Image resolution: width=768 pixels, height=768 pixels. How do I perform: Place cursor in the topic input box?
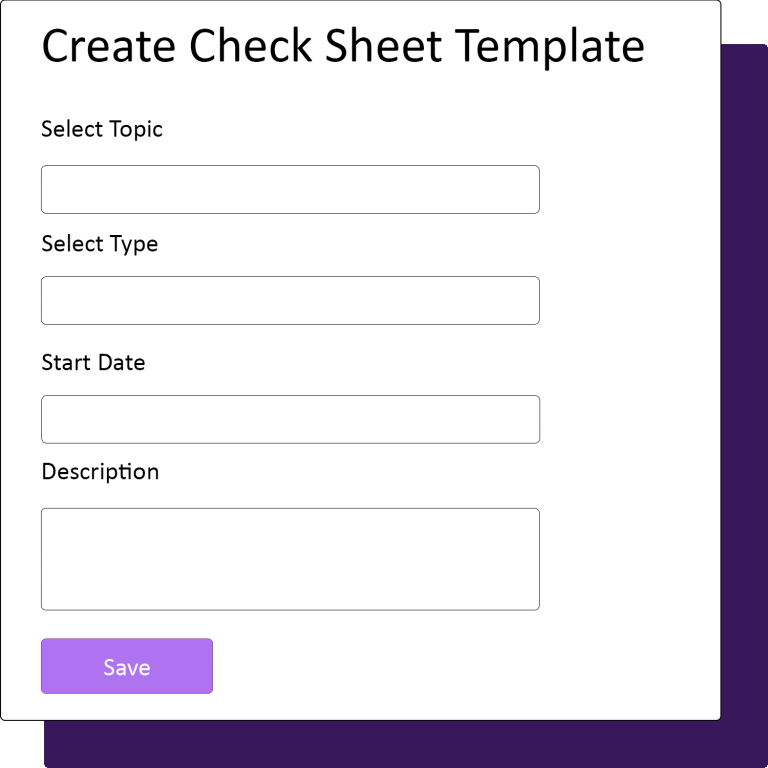290,190
